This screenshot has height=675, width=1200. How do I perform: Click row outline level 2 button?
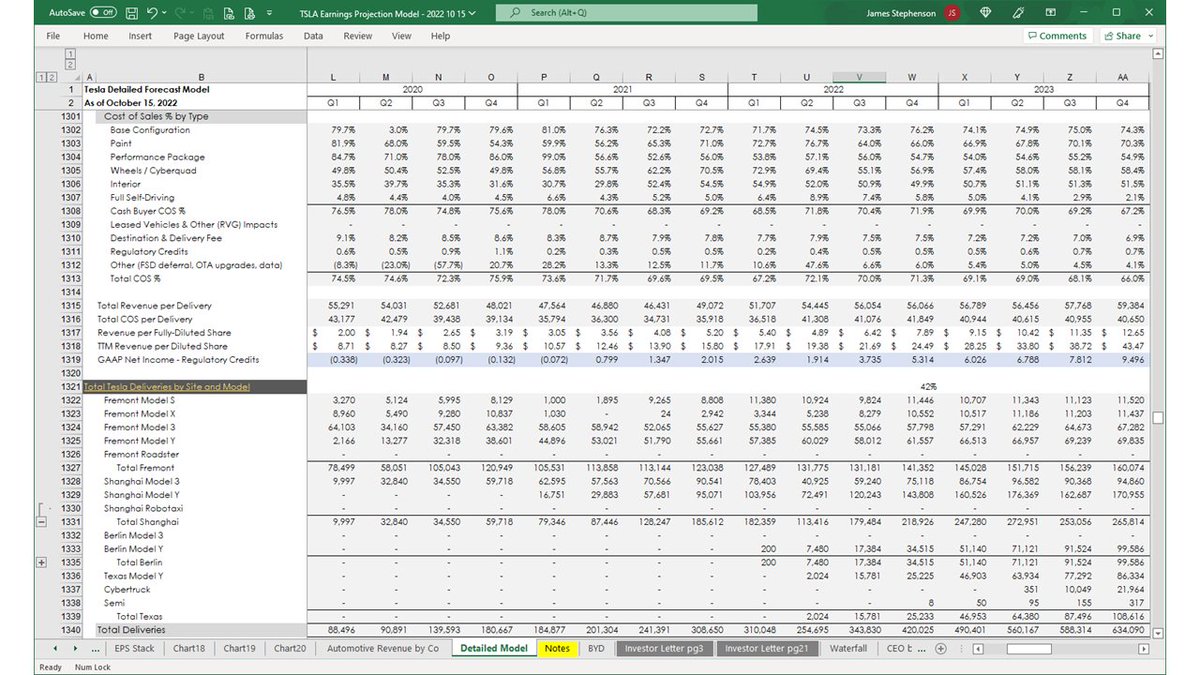(x=51, y=76)
